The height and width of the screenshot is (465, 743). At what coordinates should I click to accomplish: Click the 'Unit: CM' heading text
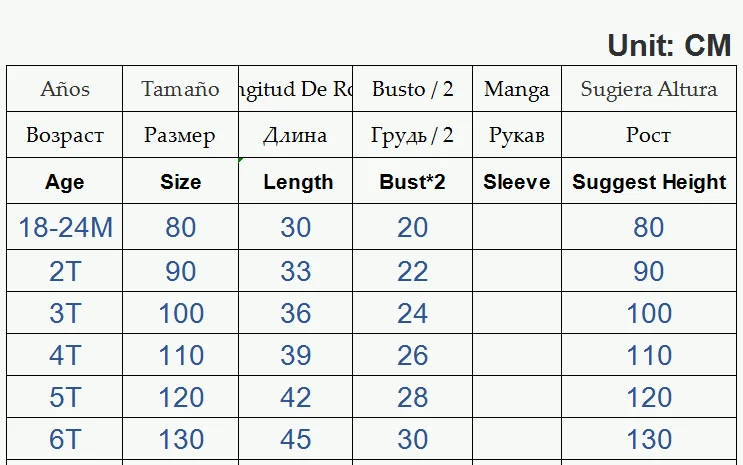[669, 45]
